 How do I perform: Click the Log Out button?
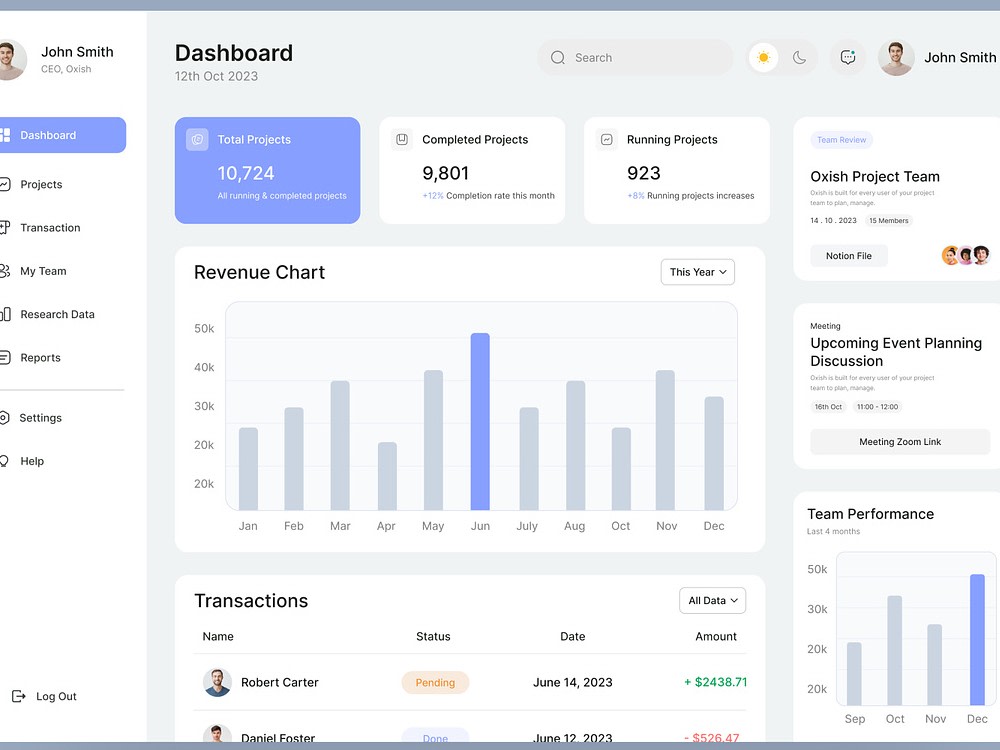click(45, 696)
